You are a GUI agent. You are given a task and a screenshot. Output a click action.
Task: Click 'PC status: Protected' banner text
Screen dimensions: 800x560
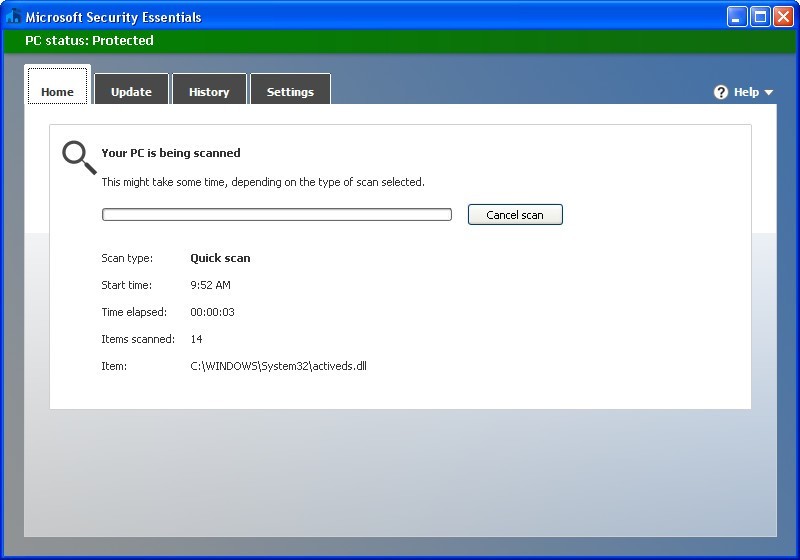tap(89, 41)
